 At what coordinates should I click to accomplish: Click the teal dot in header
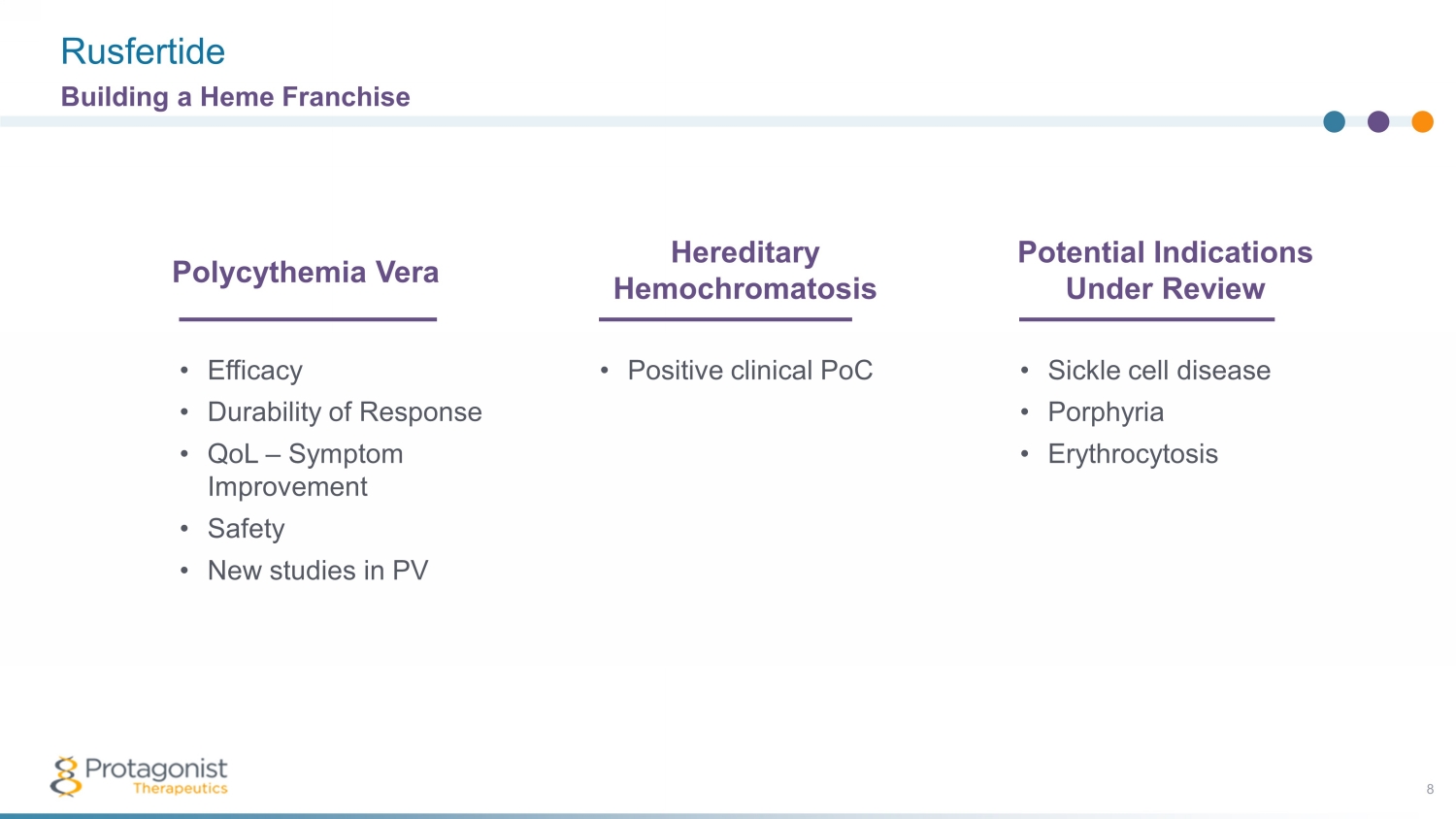(1335, 121)
